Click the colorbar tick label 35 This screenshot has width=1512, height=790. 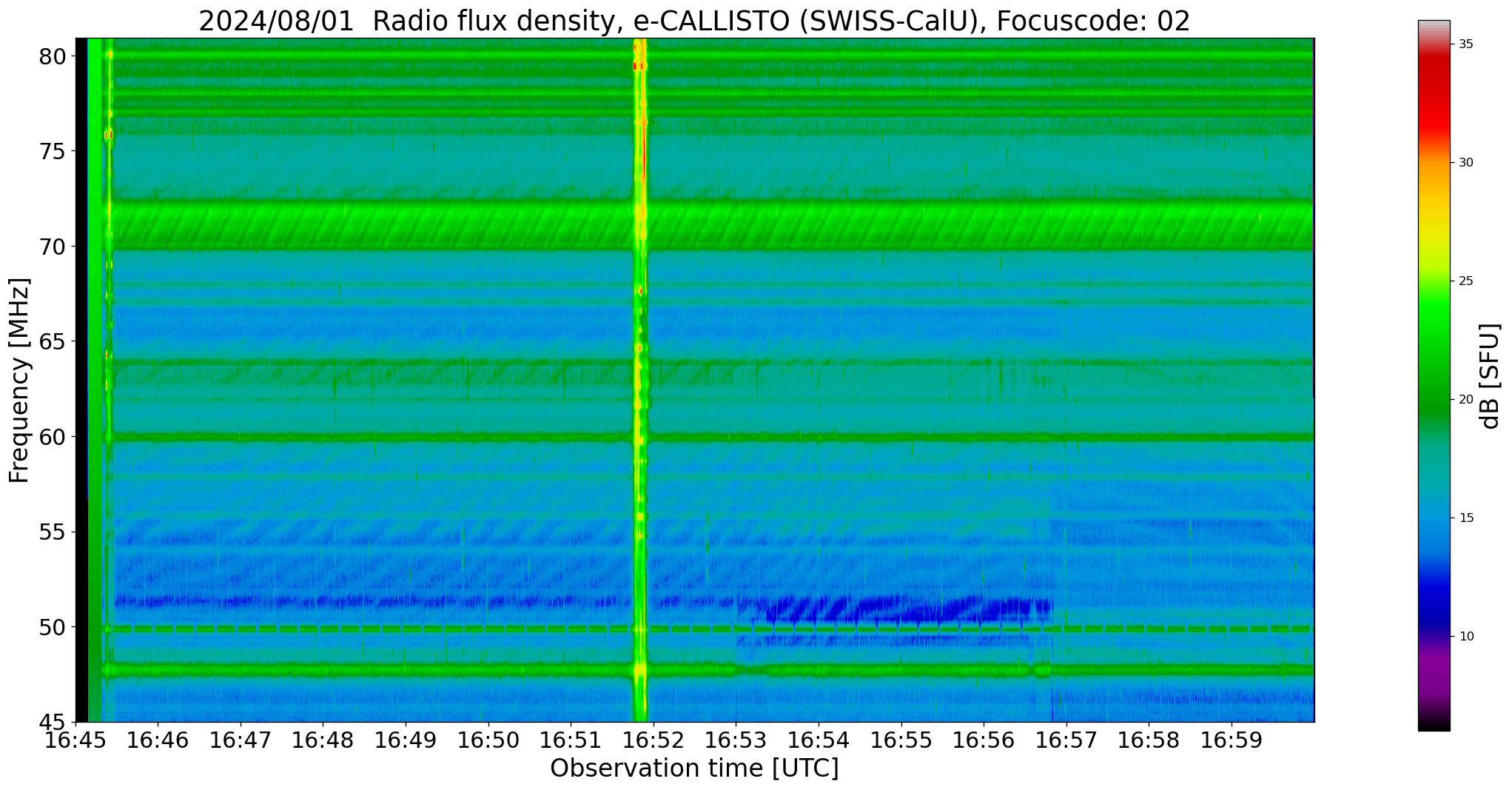point(1465,44)
